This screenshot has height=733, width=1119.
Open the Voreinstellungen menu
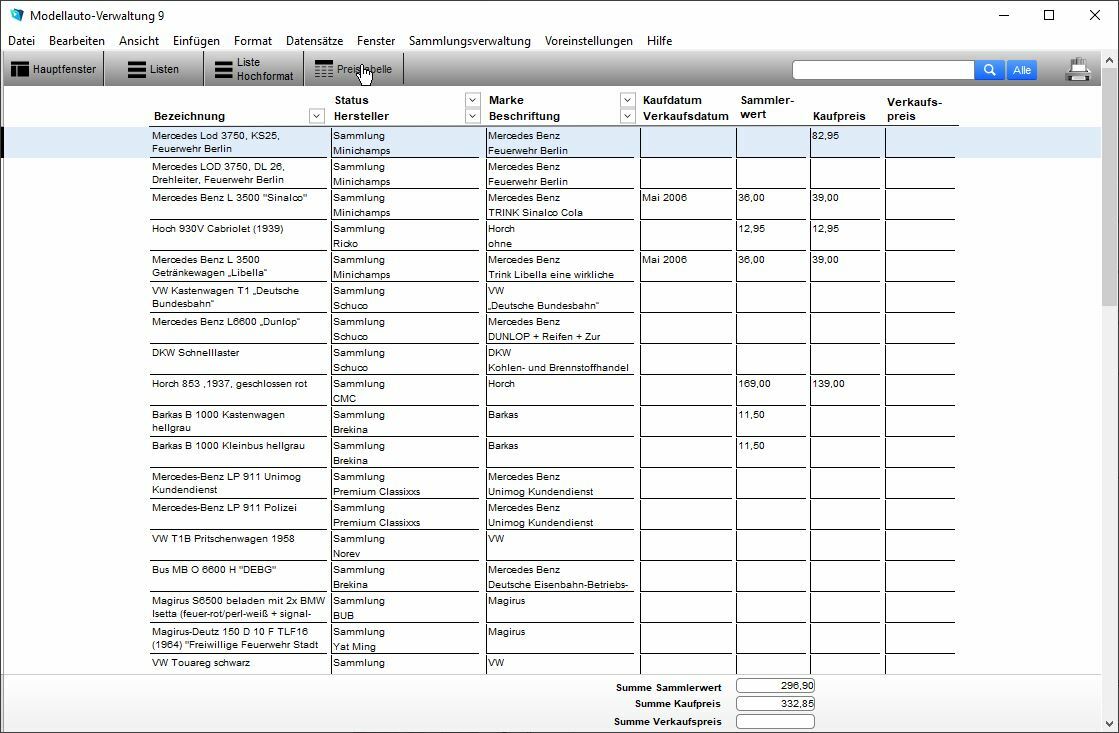[589, 41]
